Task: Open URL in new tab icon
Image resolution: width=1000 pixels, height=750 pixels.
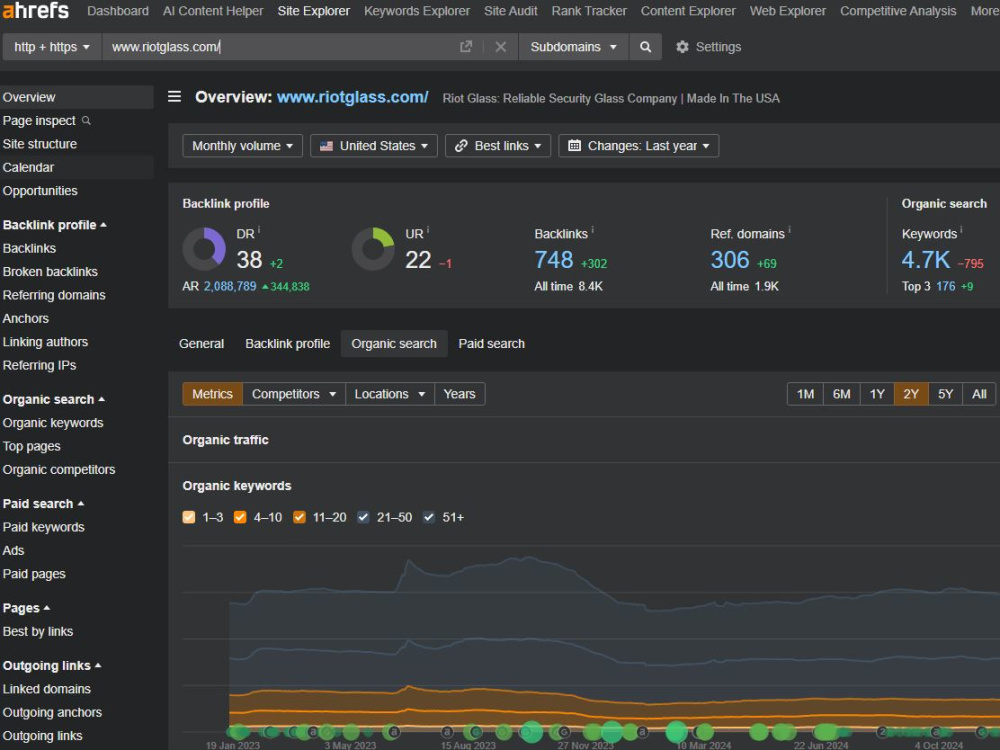Action: tap(466, 47)
